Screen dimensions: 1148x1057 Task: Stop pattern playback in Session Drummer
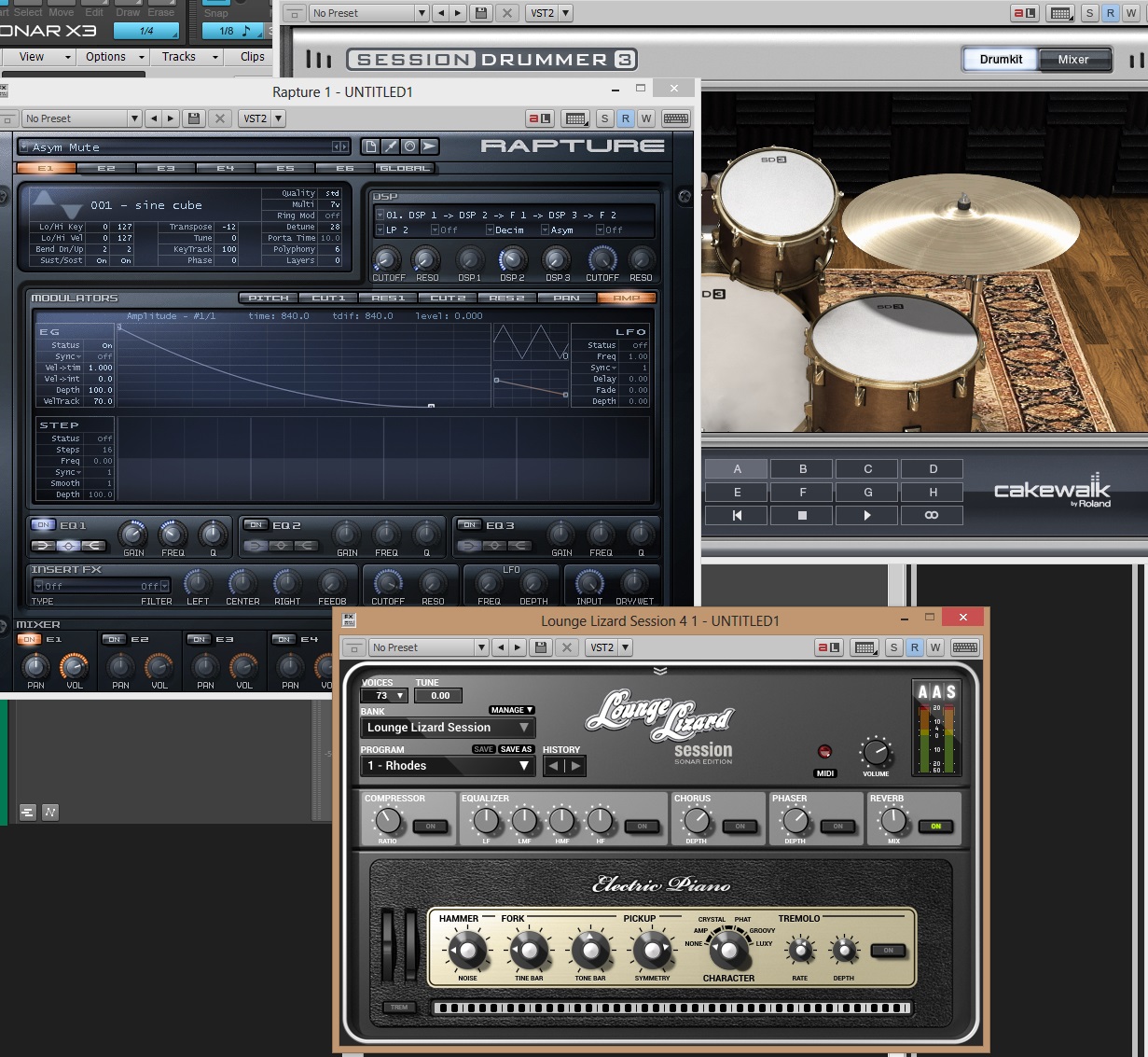802,515
